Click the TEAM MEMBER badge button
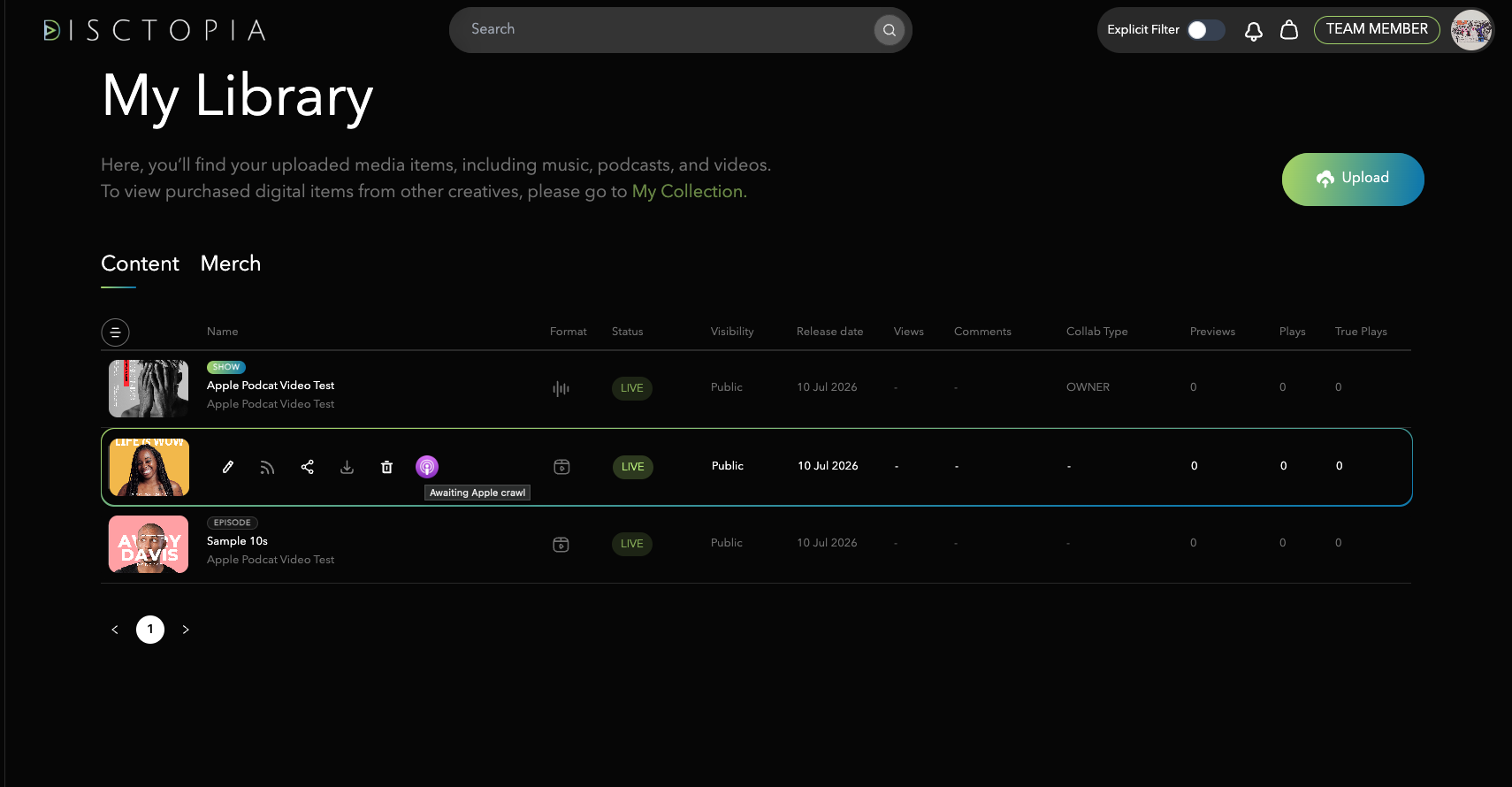This screenshot has height=787, width=1512. (x=1377, y=30)
